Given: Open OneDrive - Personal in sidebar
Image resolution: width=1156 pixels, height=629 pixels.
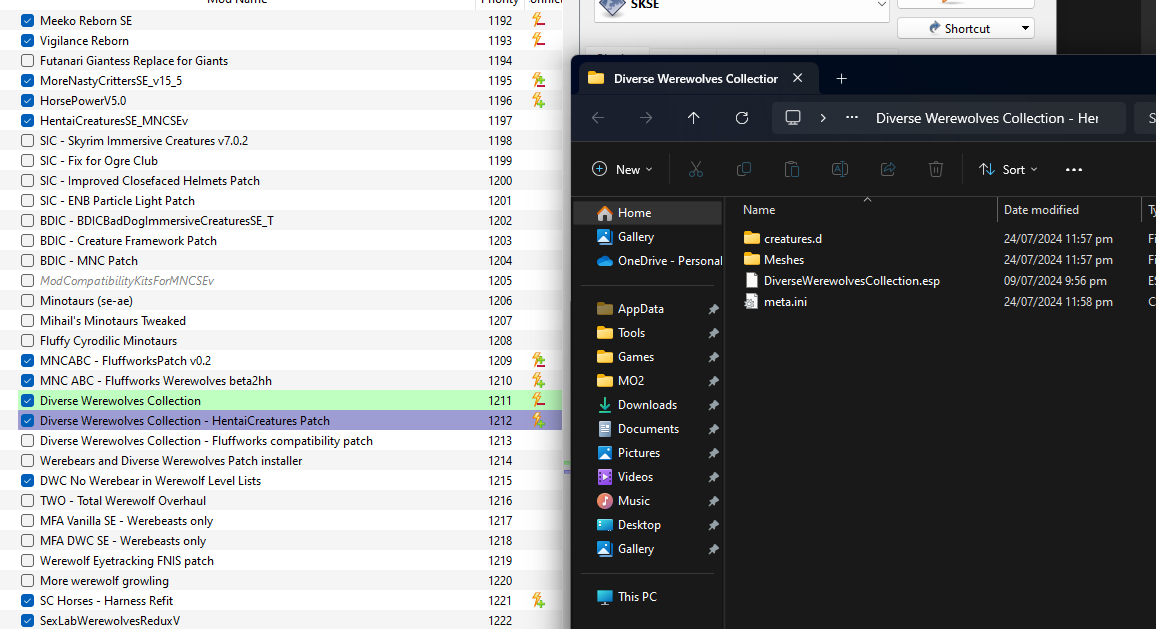Looking at the screenshot, I should (x=660, y=261).
